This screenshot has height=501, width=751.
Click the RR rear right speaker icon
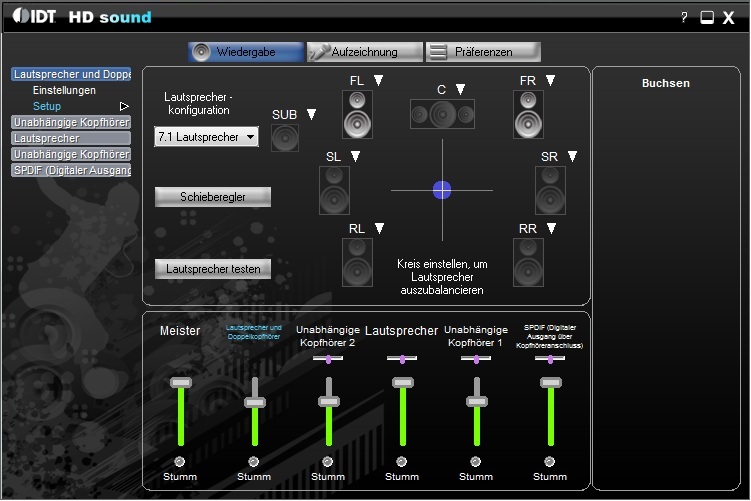(528, 262)
